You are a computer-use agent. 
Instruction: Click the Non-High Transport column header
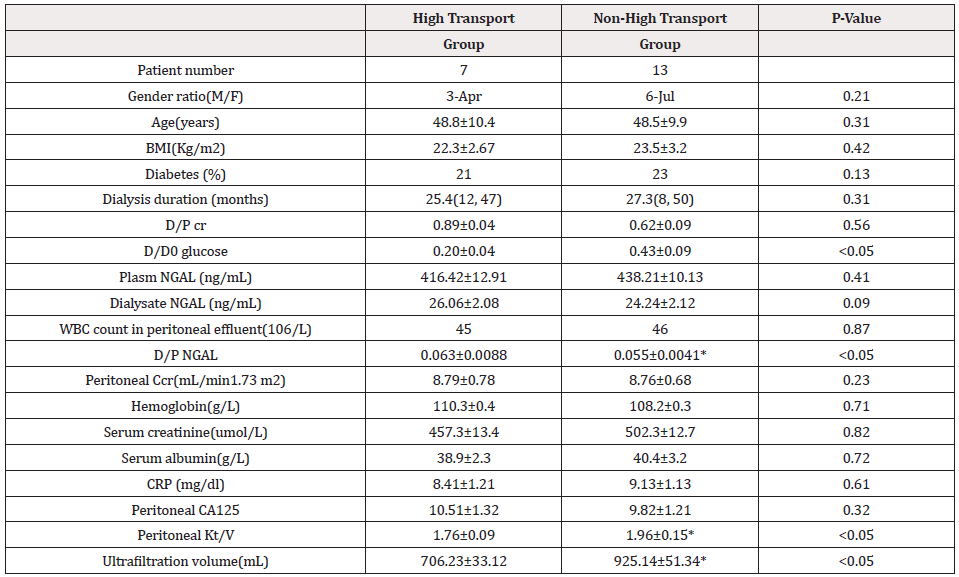pos(660,18)
